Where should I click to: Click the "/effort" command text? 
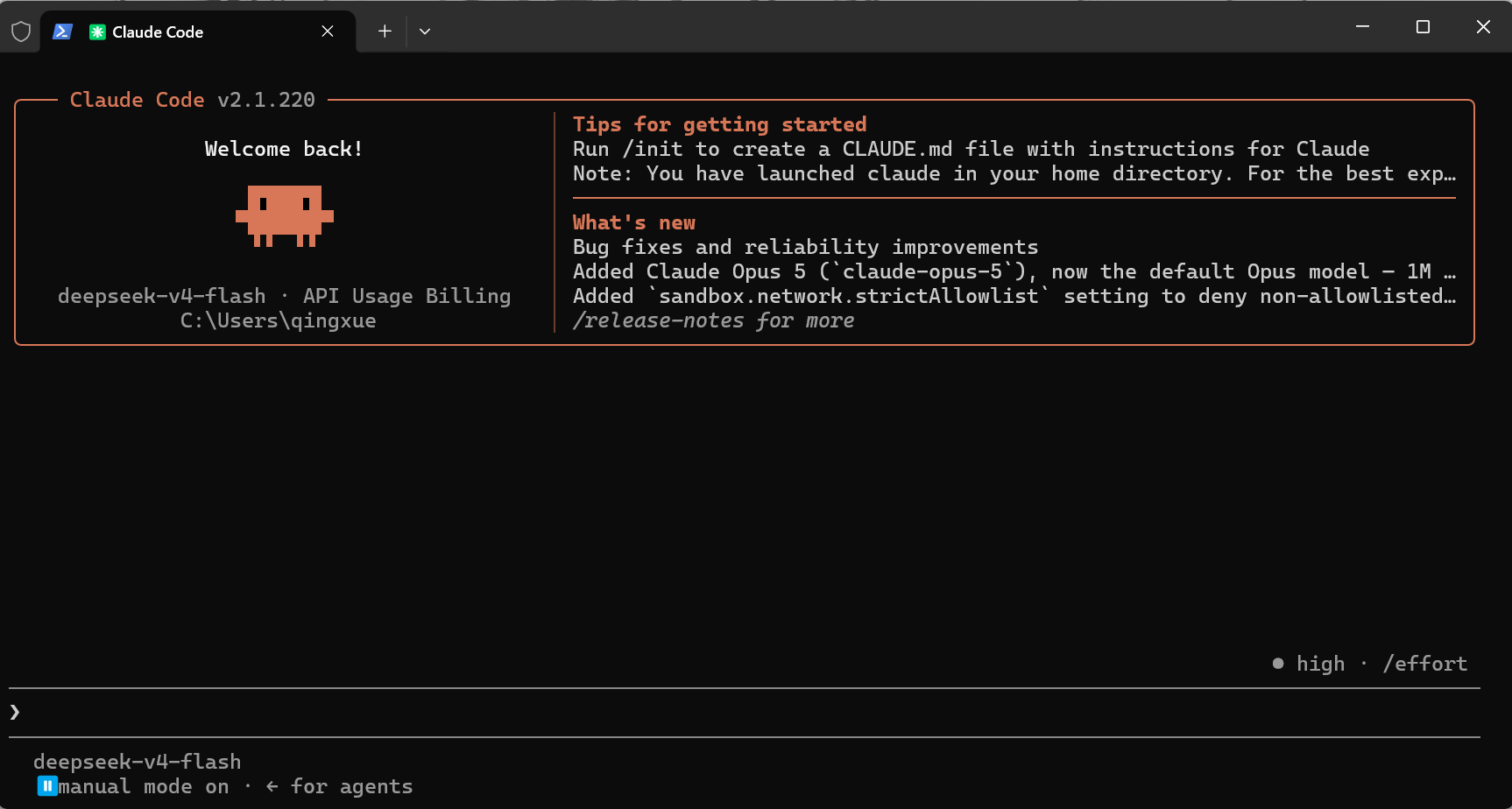coord(1425,664)
